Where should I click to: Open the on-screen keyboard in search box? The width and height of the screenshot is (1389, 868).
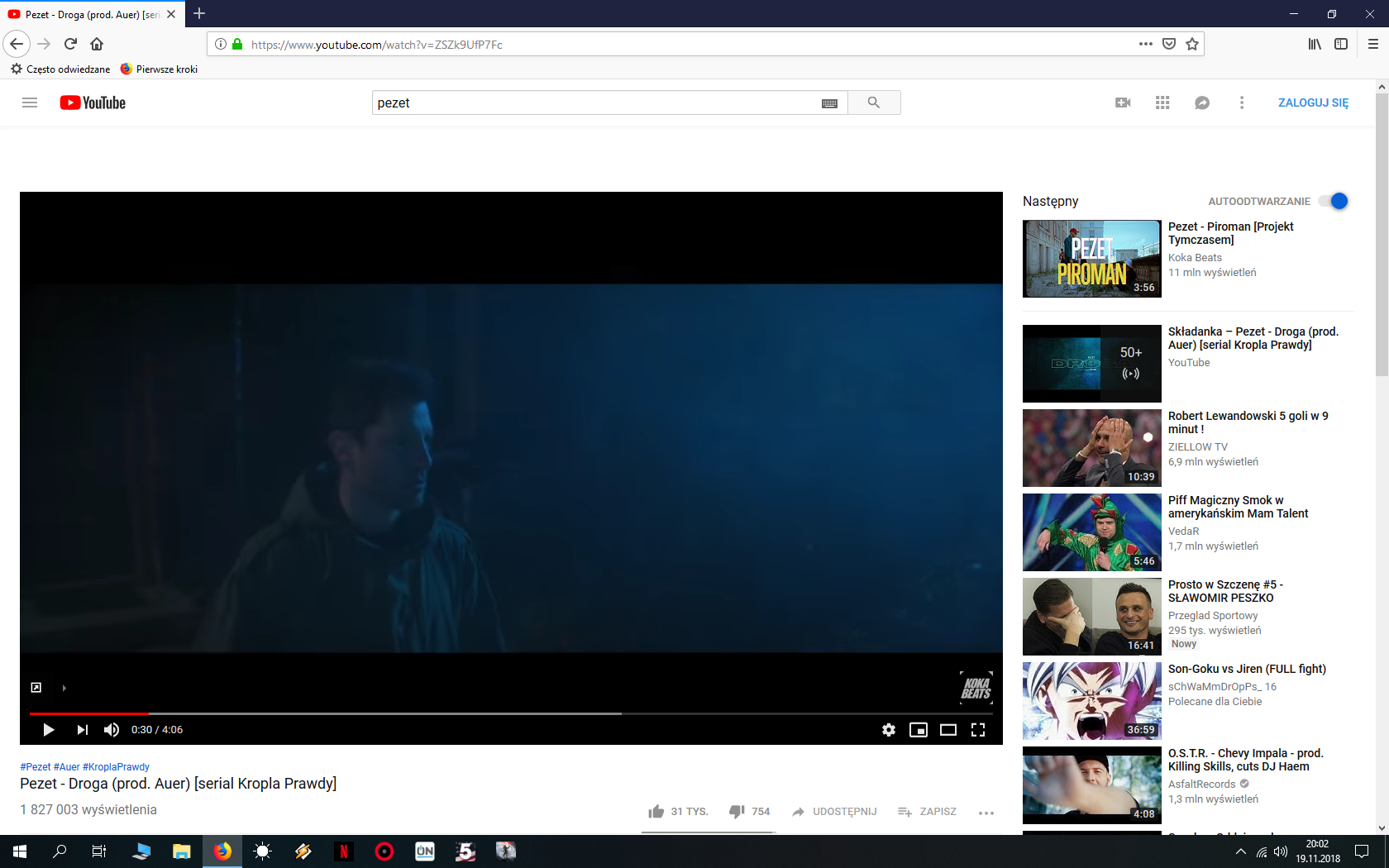click(829, 103)
